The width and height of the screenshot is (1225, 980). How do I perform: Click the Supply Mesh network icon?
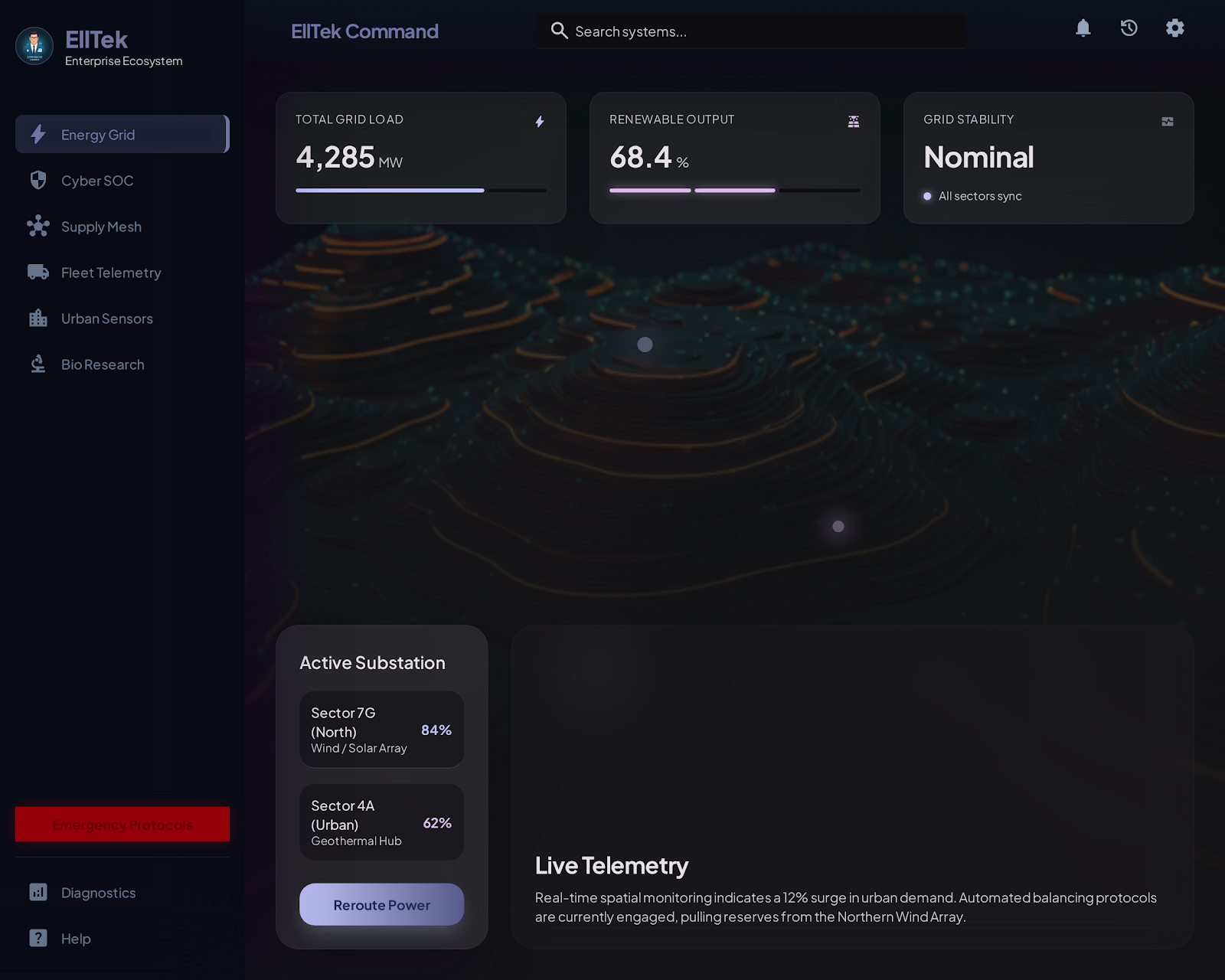click(x=37, y=226)
